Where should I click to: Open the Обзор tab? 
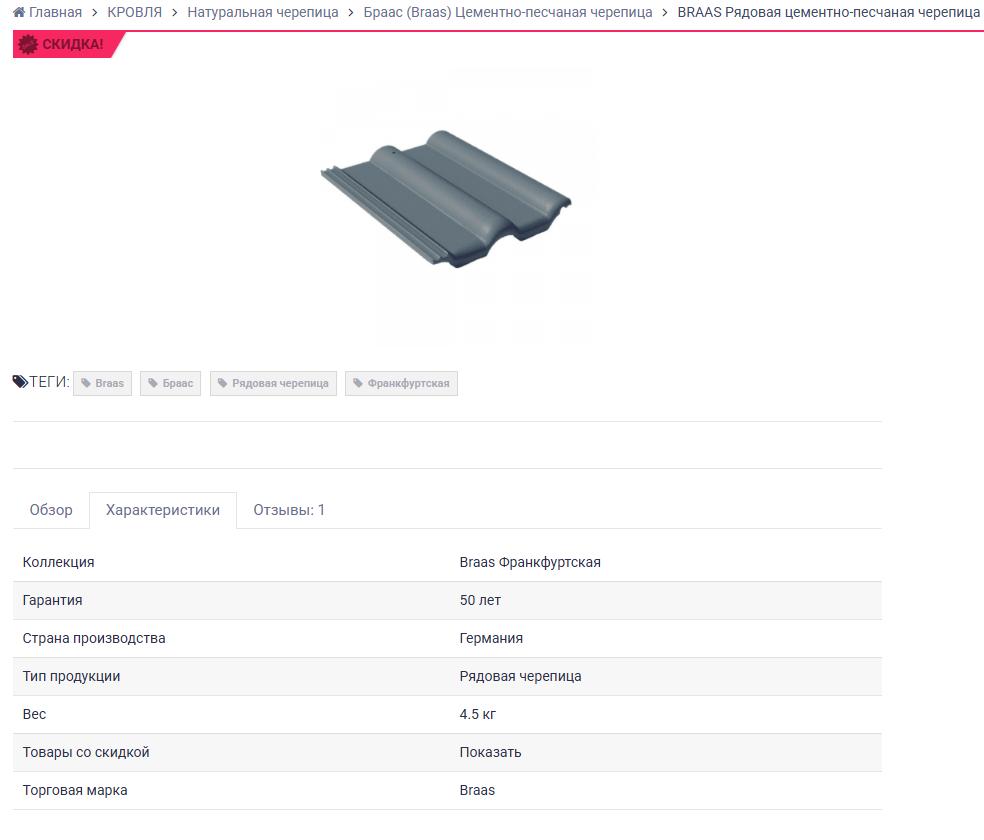(51, 510)
